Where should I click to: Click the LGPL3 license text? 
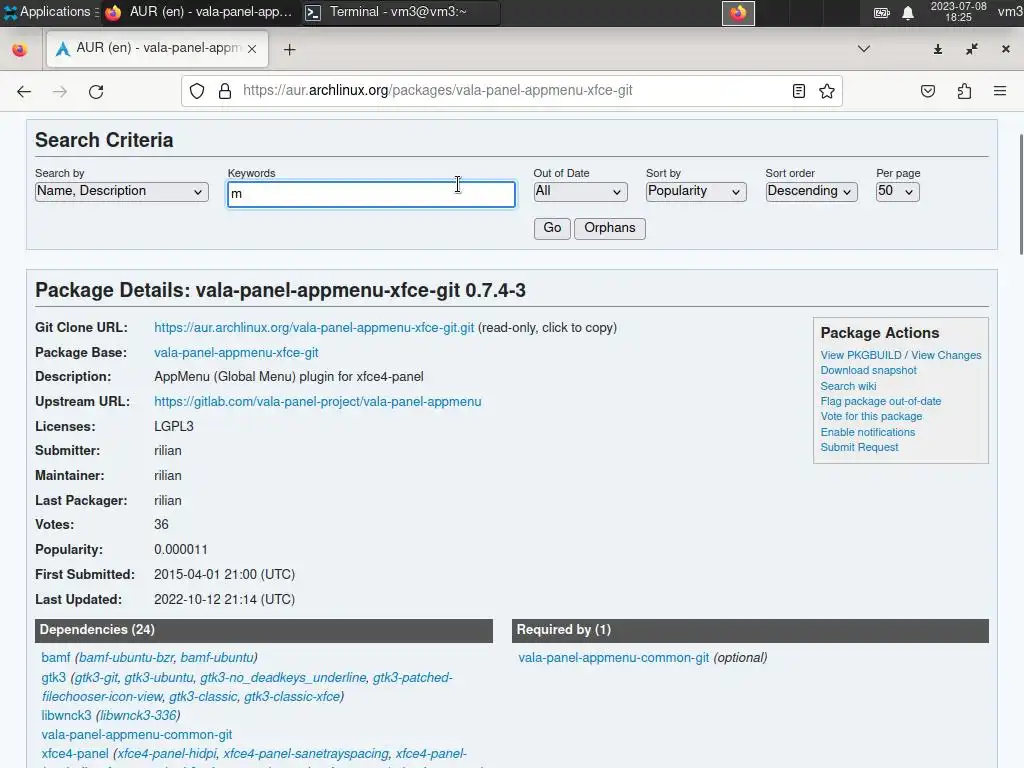point(174,426)
